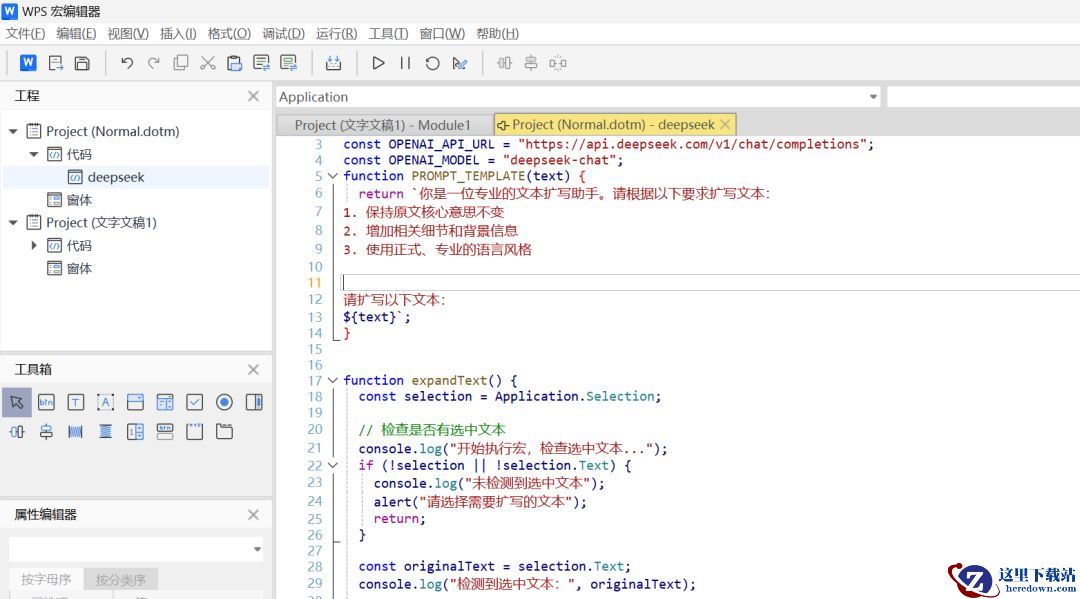The width and height of the screenshot is (1080, 599).
Task: Close the 工具箱 panel
Action: click(x=253, y=370)
